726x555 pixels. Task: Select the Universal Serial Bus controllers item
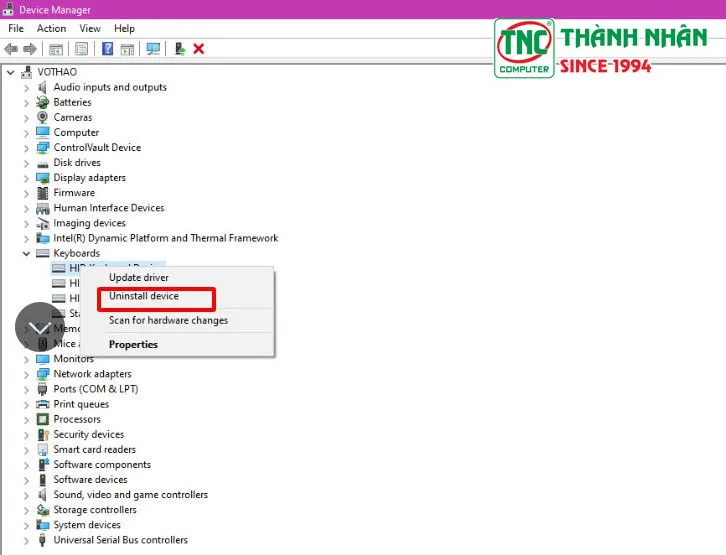[x=120, y=540]
